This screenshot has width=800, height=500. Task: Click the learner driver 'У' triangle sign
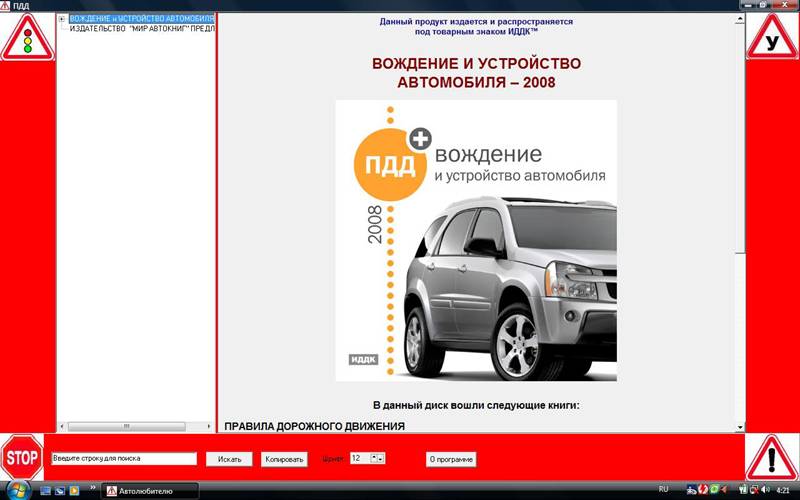click(772, 37)
